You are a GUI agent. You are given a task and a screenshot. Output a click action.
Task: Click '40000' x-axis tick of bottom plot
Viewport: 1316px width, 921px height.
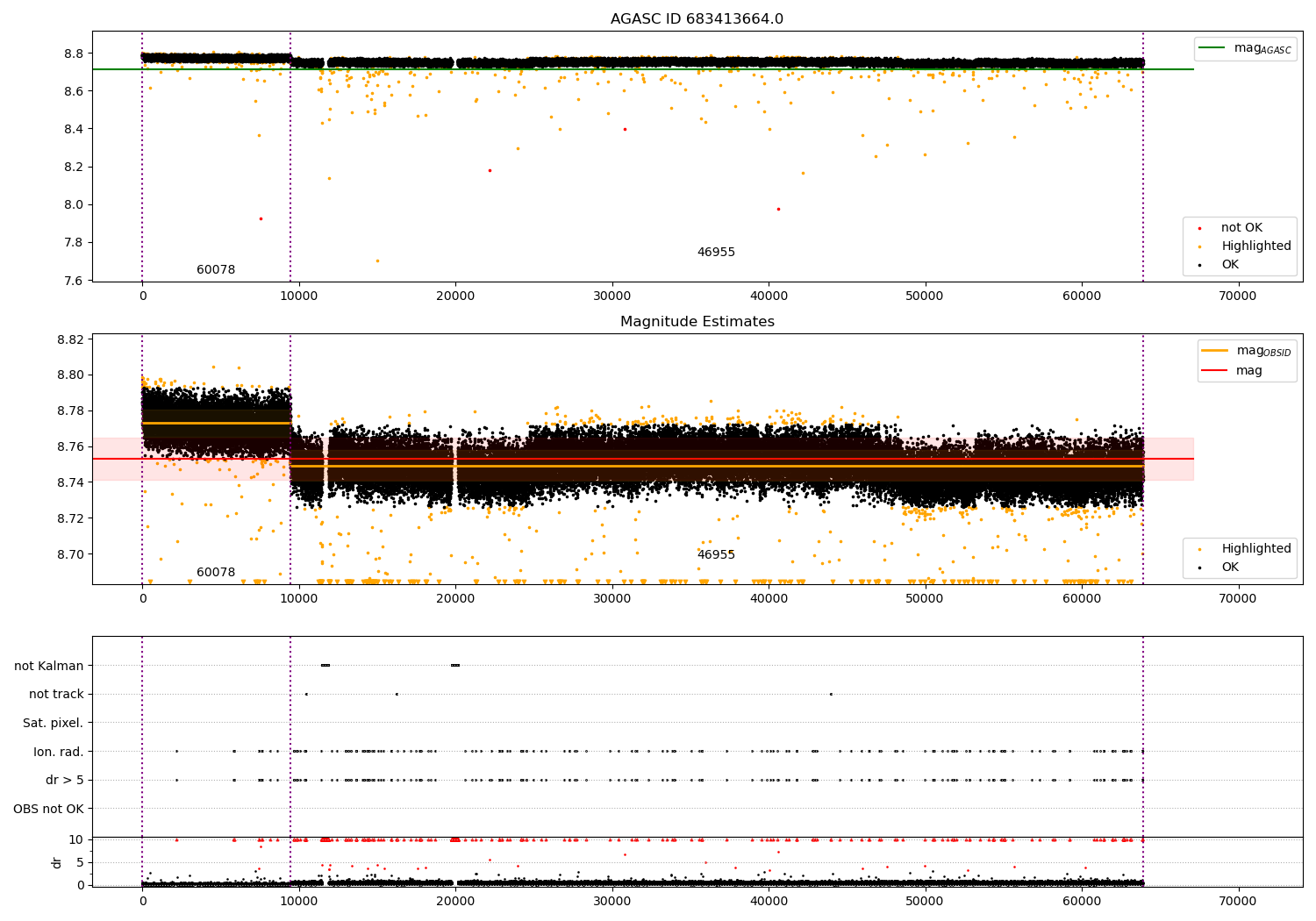tap(769, 901)
